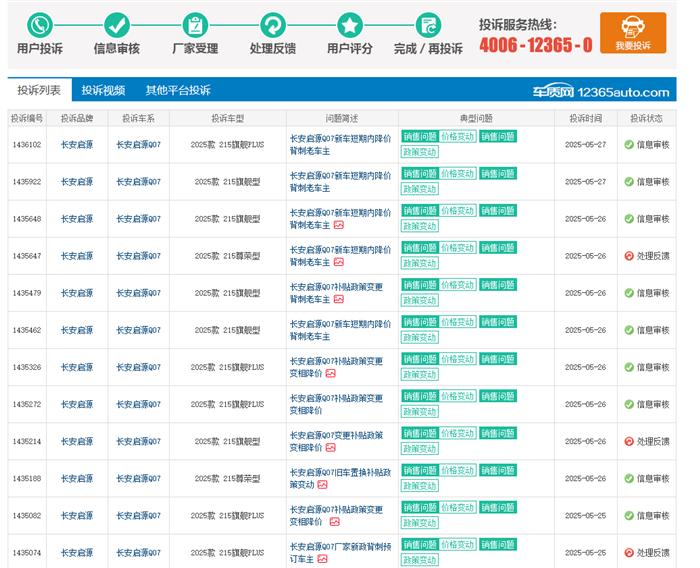Screen dimensions: 700x568
Task: Click the 车质网 12365auto.com logo
Action: [600, 92]
